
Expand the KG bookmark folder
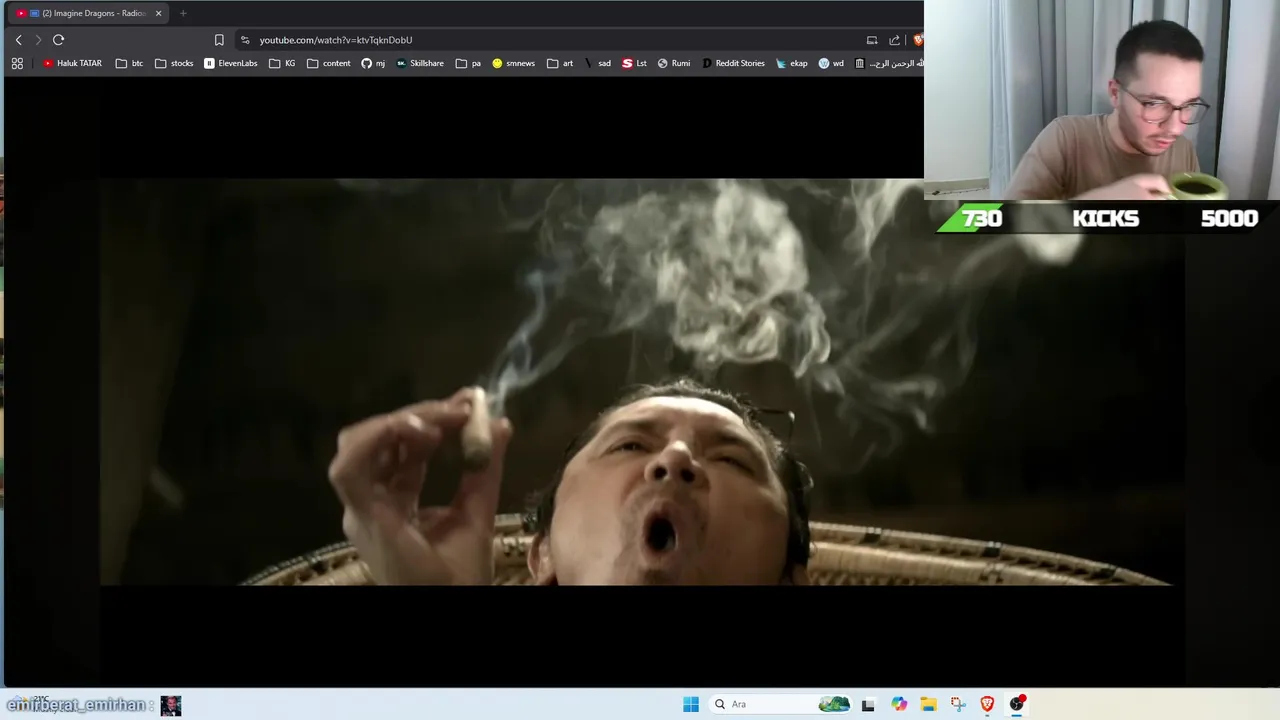pos(282,63)
